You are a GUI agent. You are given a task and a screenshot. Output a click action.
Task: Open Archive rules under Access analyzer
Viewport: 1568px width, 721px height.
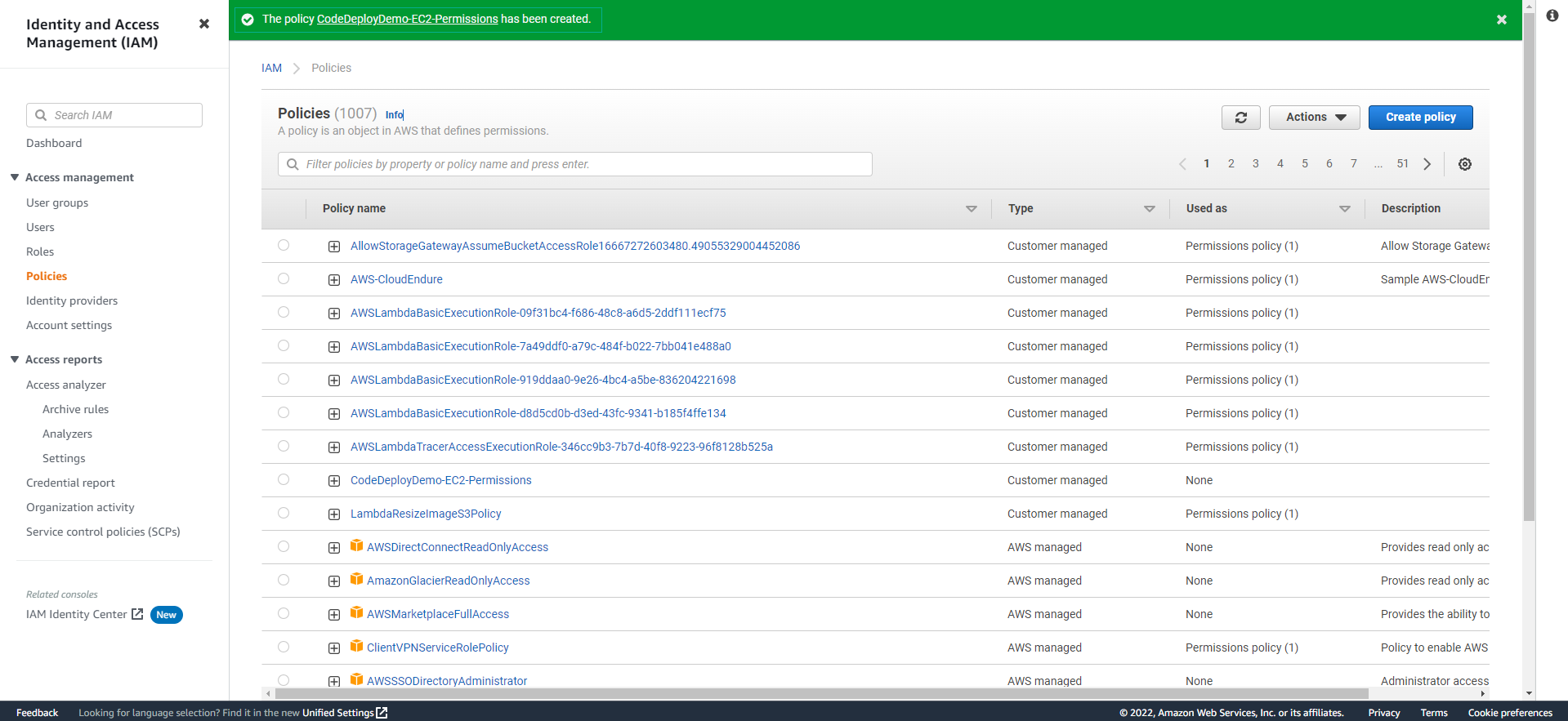click(75, 409)
